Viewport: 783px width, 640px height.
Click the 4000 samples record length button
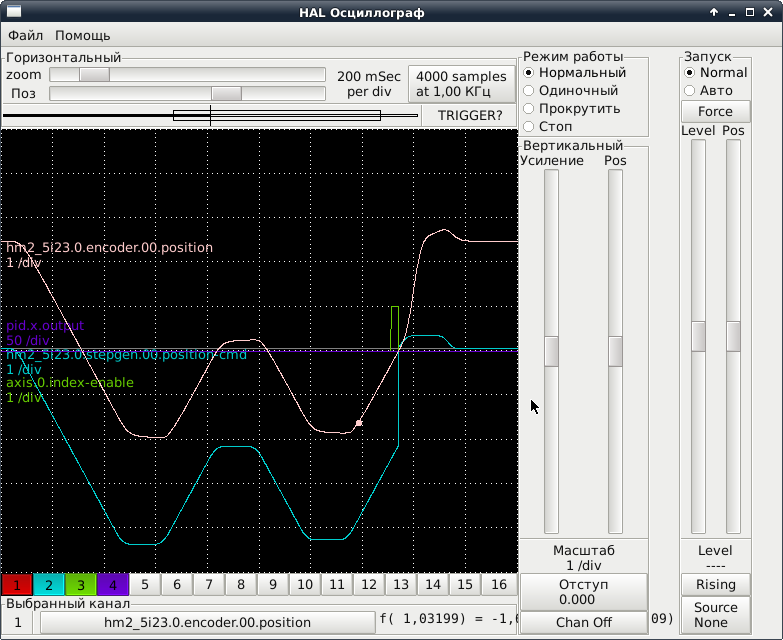pos(461,84)
